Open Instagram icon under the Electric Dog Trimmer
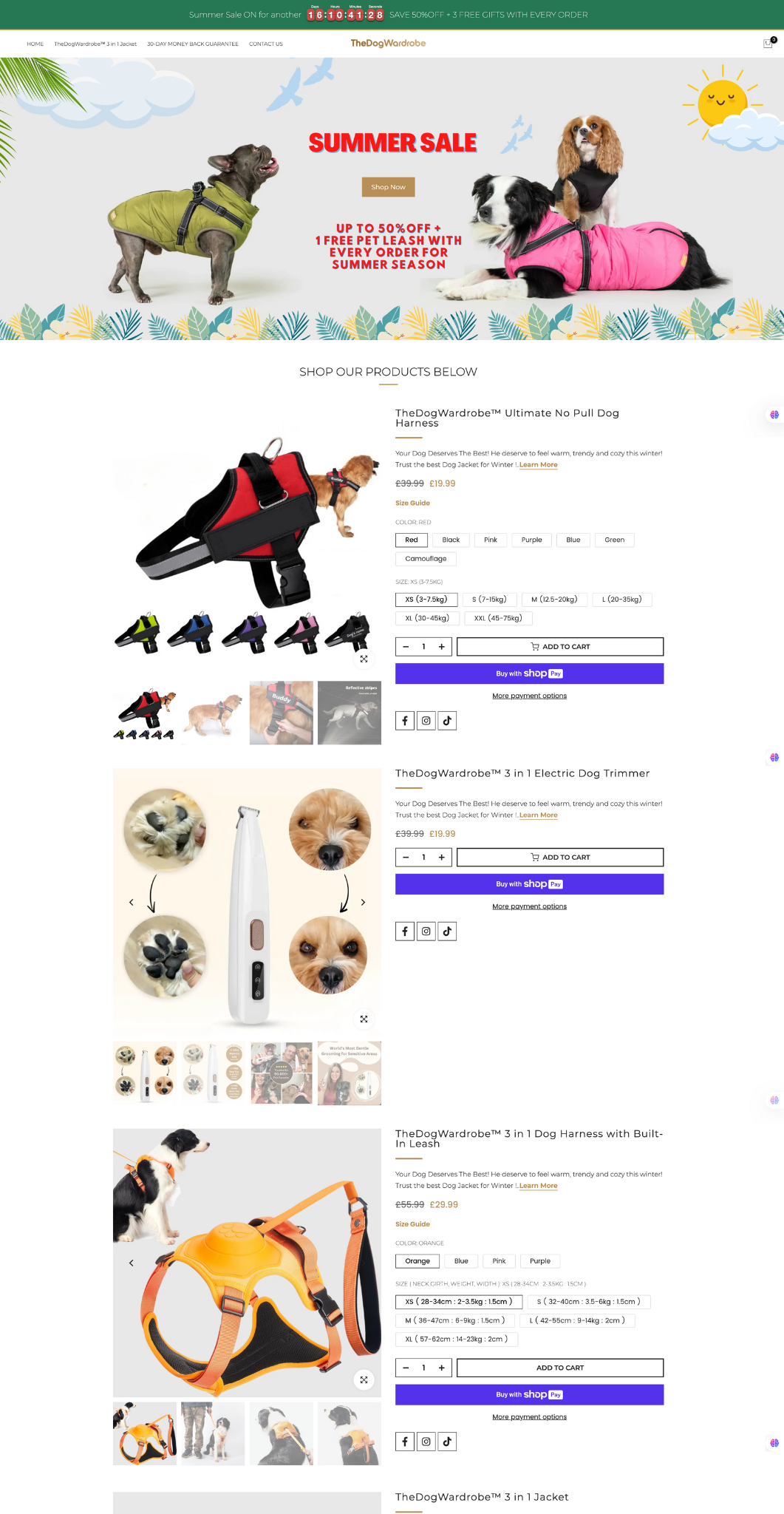Image resolution: width=784 pixels, height=1514 pixels. coord(426,931)
